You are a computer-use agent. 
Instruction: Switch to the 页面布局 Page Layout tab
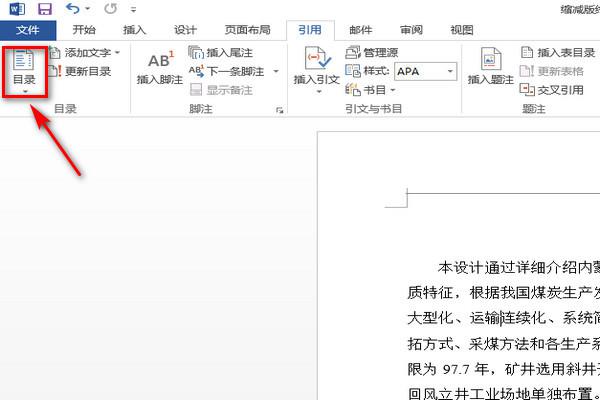[x=247, y=30]
